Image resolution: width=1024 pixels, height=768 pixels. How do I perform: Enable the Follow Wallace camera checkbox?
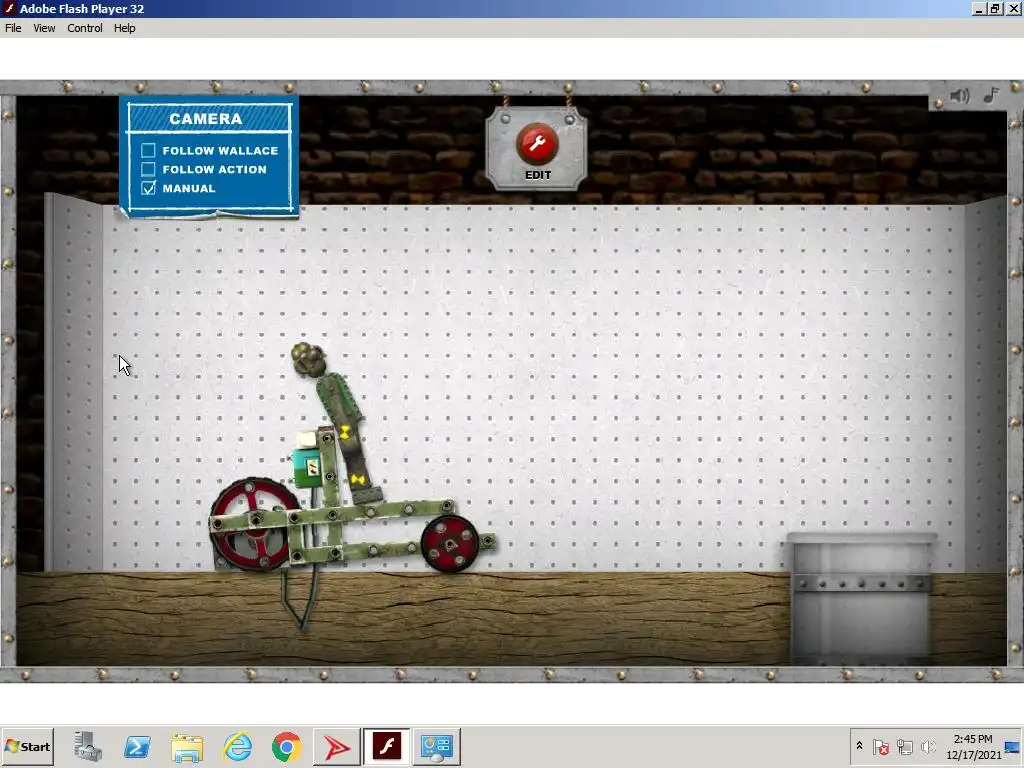pyautogui.click(x=148, y=150)
